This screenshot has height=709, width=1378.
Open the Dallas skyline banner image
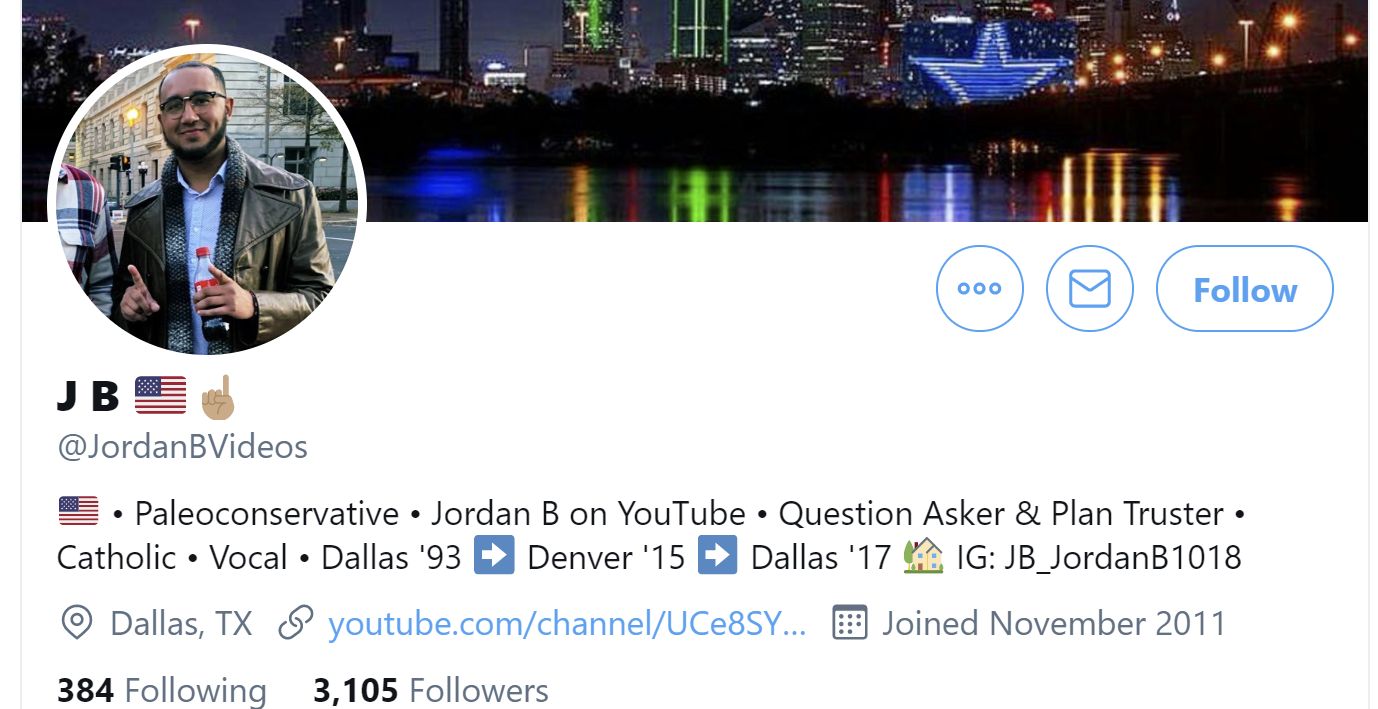coord(694,110)
